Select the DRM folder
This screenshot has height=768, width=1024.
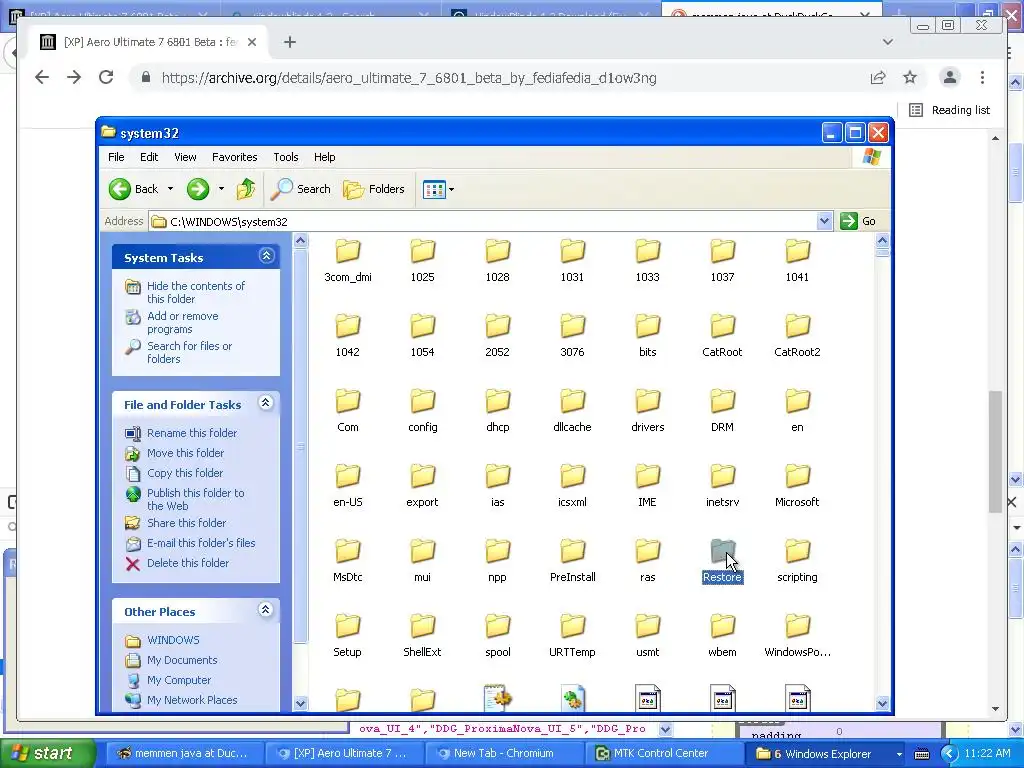coord(722,410)
